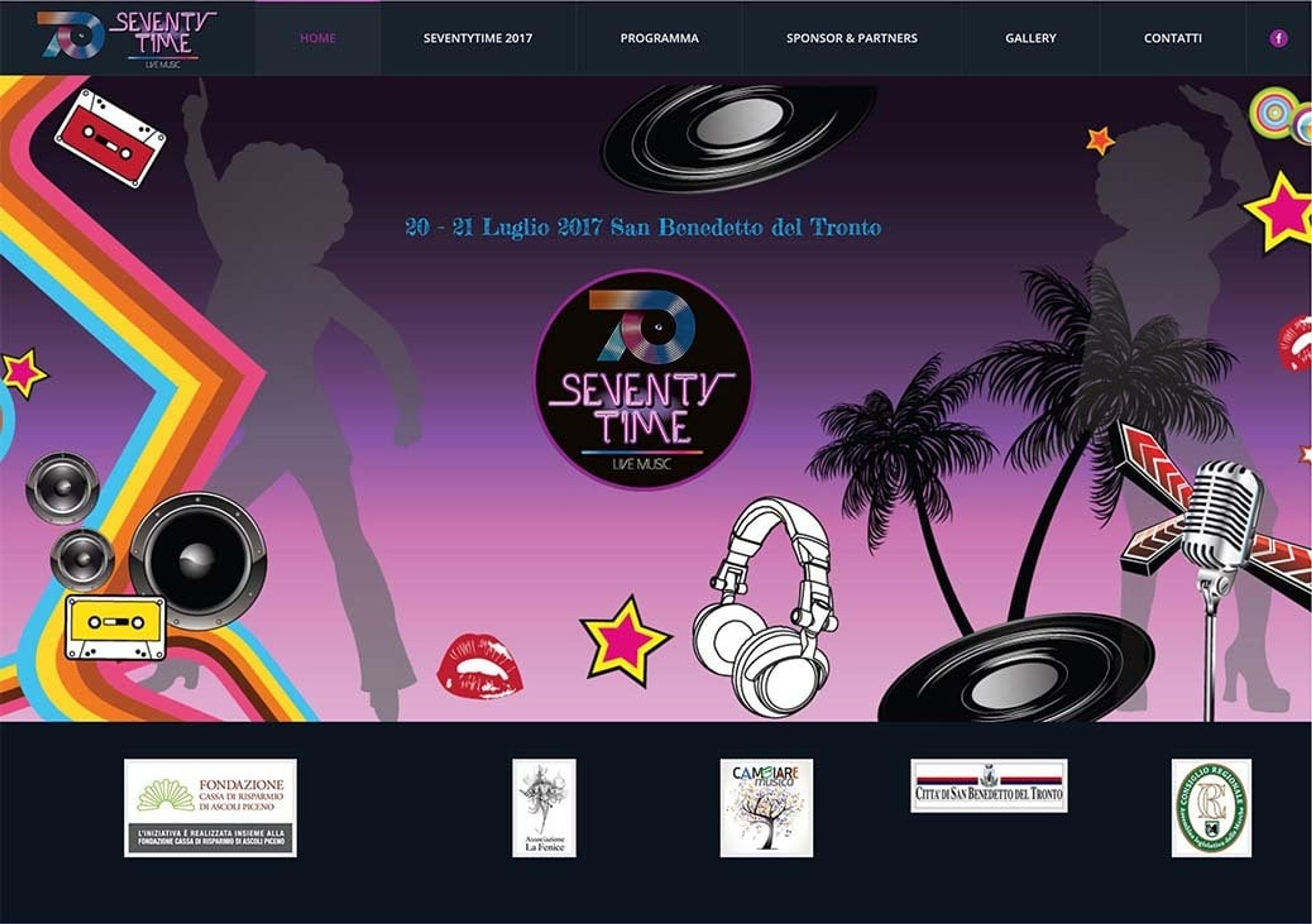The image size is (1312, 924).
Task: Go to the PROGRAMMA page
Action: (659, 38)
